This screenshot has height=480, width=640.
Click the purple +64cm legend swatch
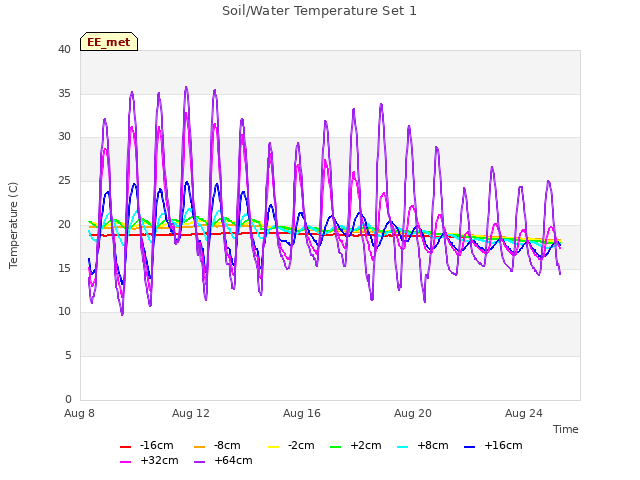coord(200,462)
